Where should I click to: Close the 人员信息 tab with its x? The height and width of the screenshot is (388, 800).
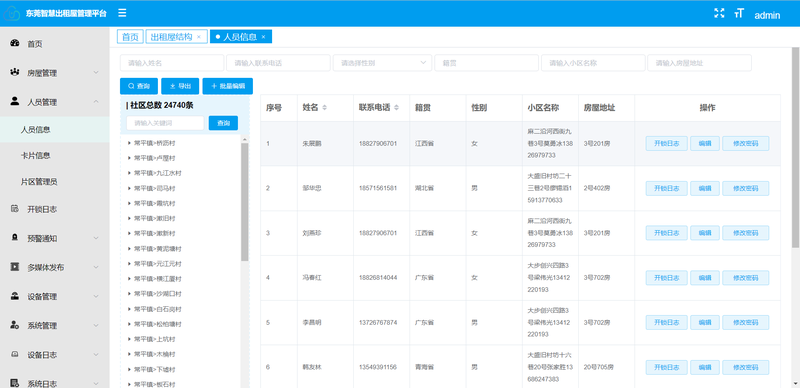click(263, 37)
